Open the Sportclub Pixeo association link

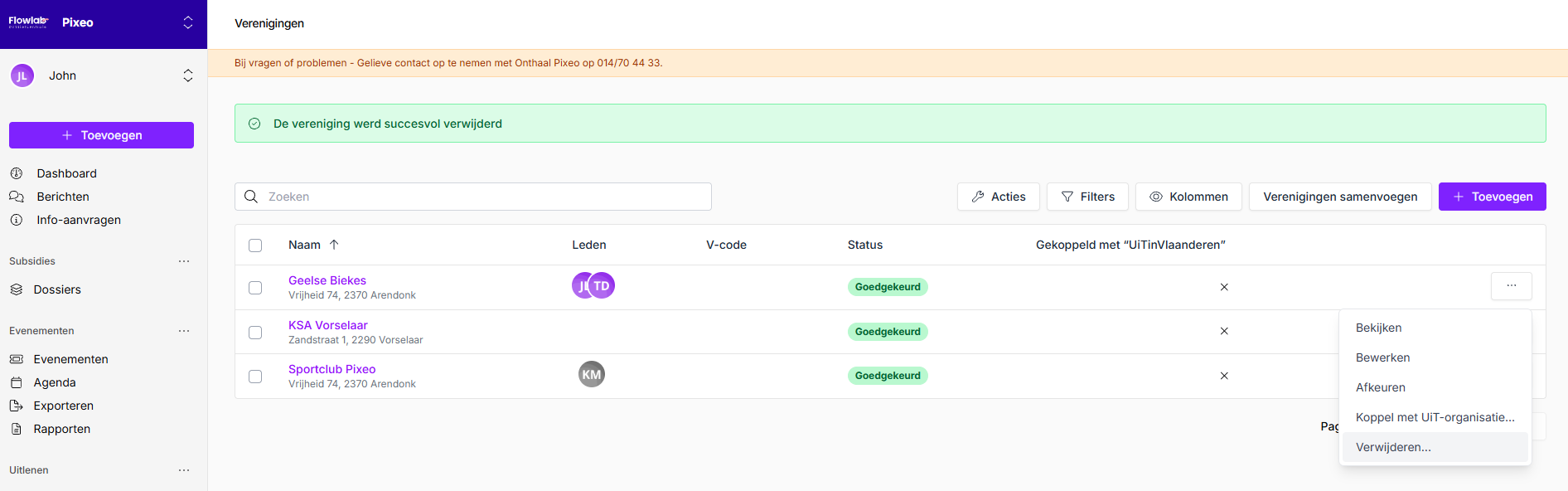point(332,369)
